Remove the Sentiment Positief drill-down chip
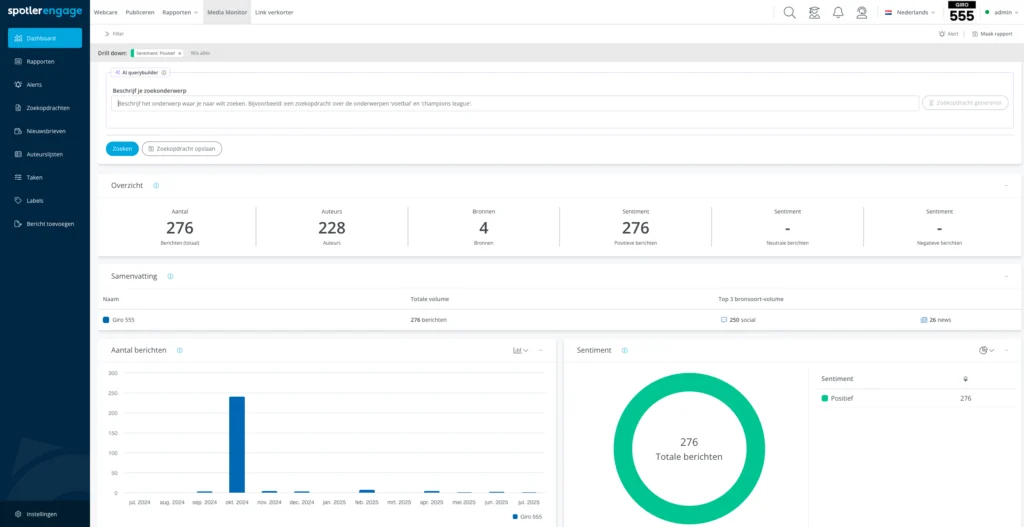Viewport: 1024px width, 527px height. (180, 52)
